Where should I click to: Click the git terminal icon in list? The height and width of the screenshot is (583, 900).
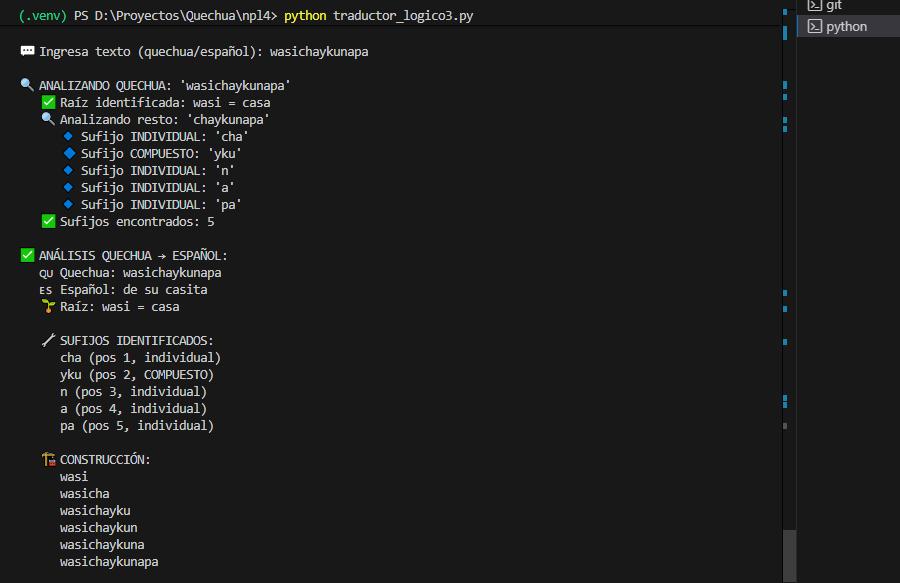click(x=815, y=5)
